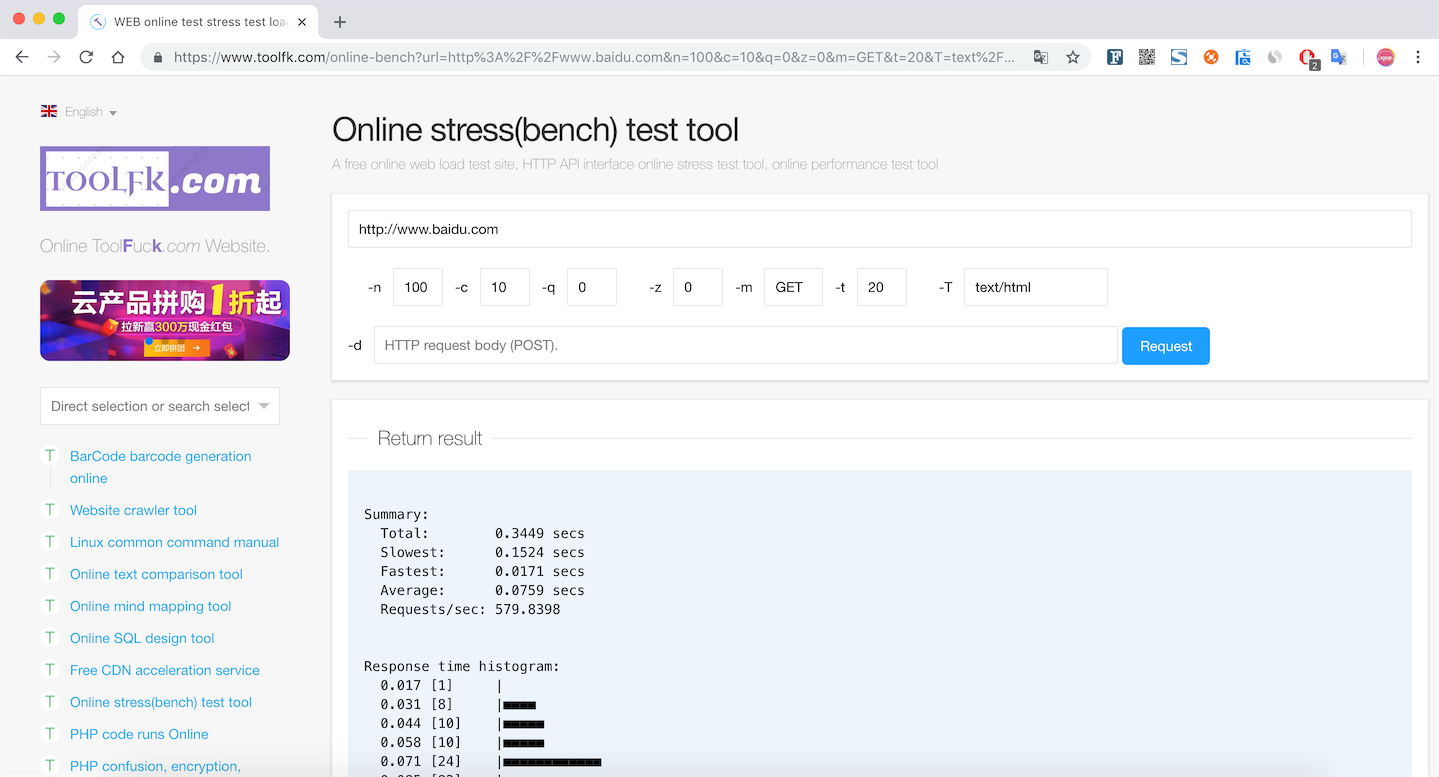Viewport: 1439px width, 777px height.
Task: Click the T icon beside Website crawler tool
Action: click(x=49, y=510)
